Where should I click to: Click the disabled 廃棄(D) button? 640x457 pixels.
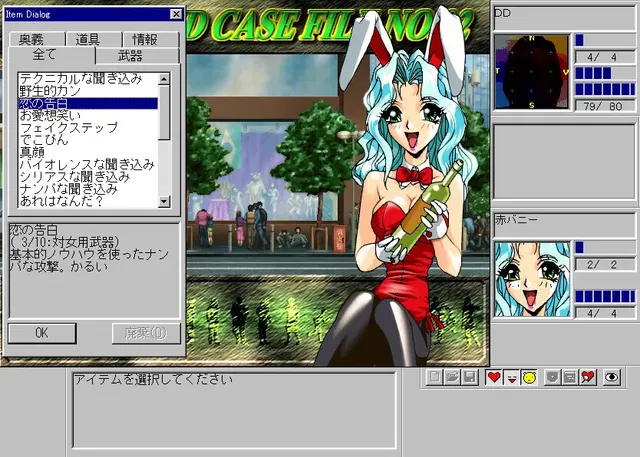click(146, 333)
